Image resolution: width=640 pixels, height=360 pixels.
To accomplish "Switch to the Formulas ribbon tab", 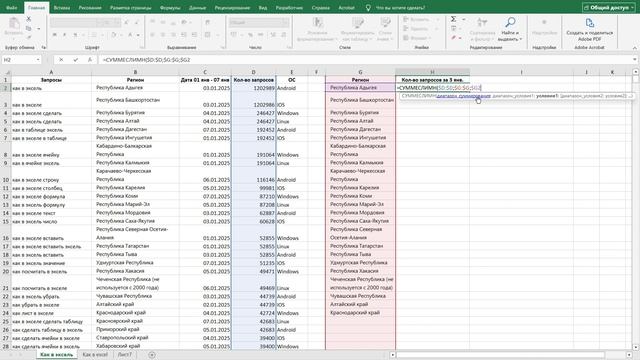I will [170, 7].
